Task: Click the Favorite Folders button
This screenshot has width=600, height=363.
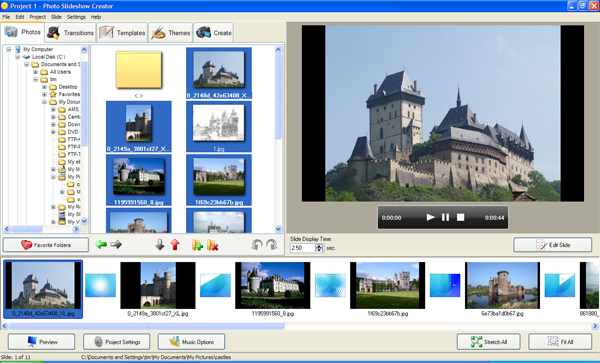Action: [46, 245]
